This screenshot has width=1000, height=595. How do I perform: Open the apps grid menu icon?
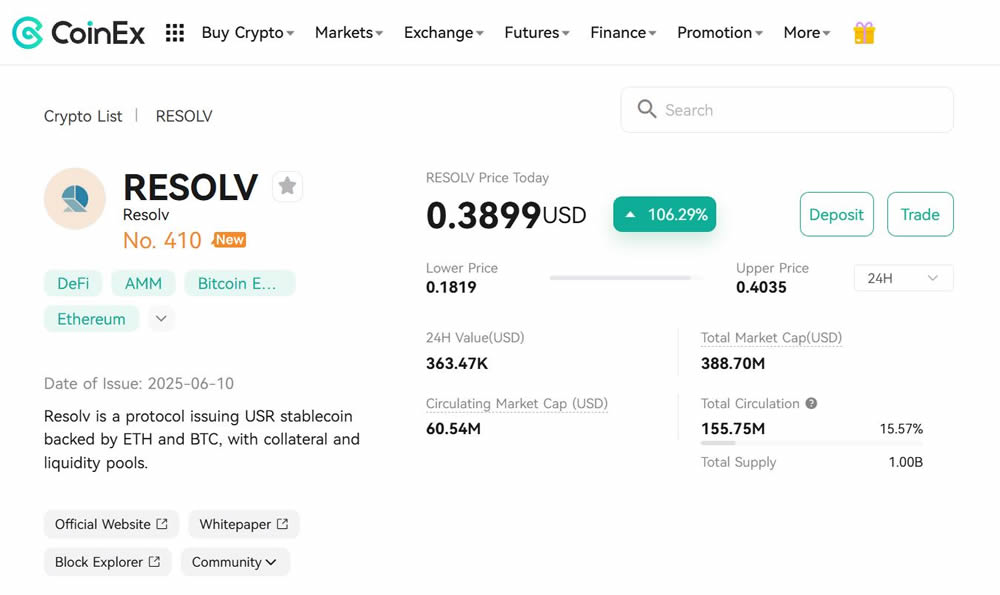click(175, 33)
